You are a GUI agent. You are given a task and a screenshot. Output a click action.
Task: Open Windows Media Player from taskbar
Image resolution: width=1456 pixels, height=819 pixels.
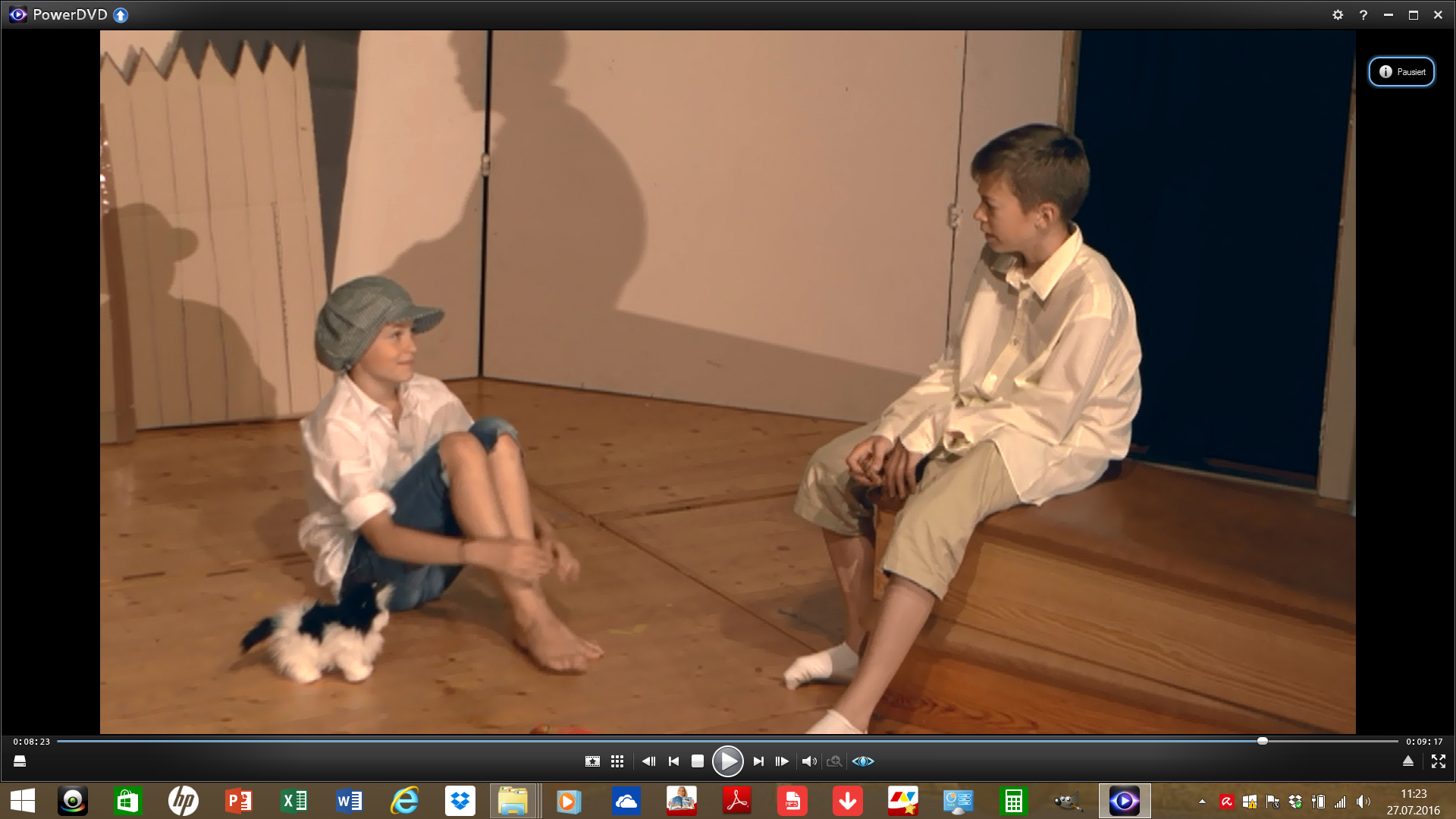pos(569,801)
